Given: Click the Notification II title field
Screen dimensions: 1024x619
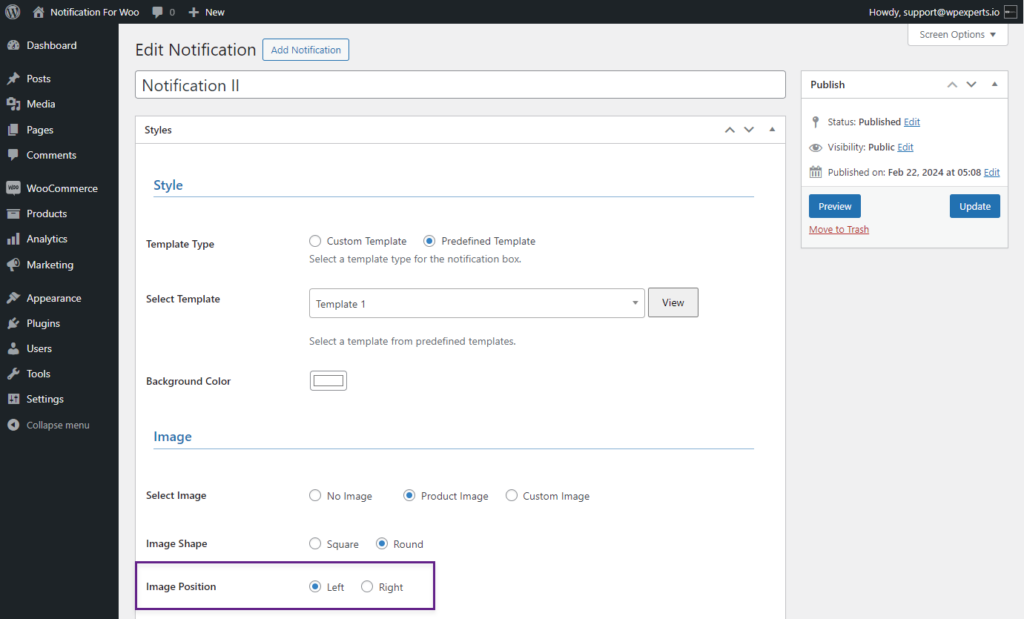Looking at the screenshot, I should click(x=460, y=85).
